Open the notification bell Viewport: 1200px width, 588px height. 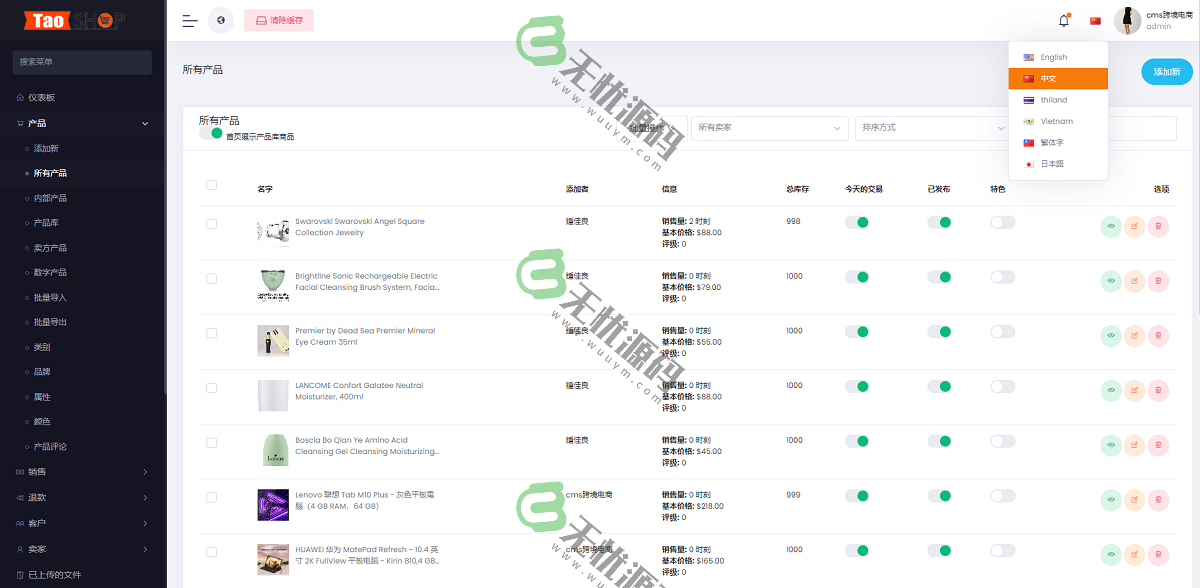pos(1064,20)
